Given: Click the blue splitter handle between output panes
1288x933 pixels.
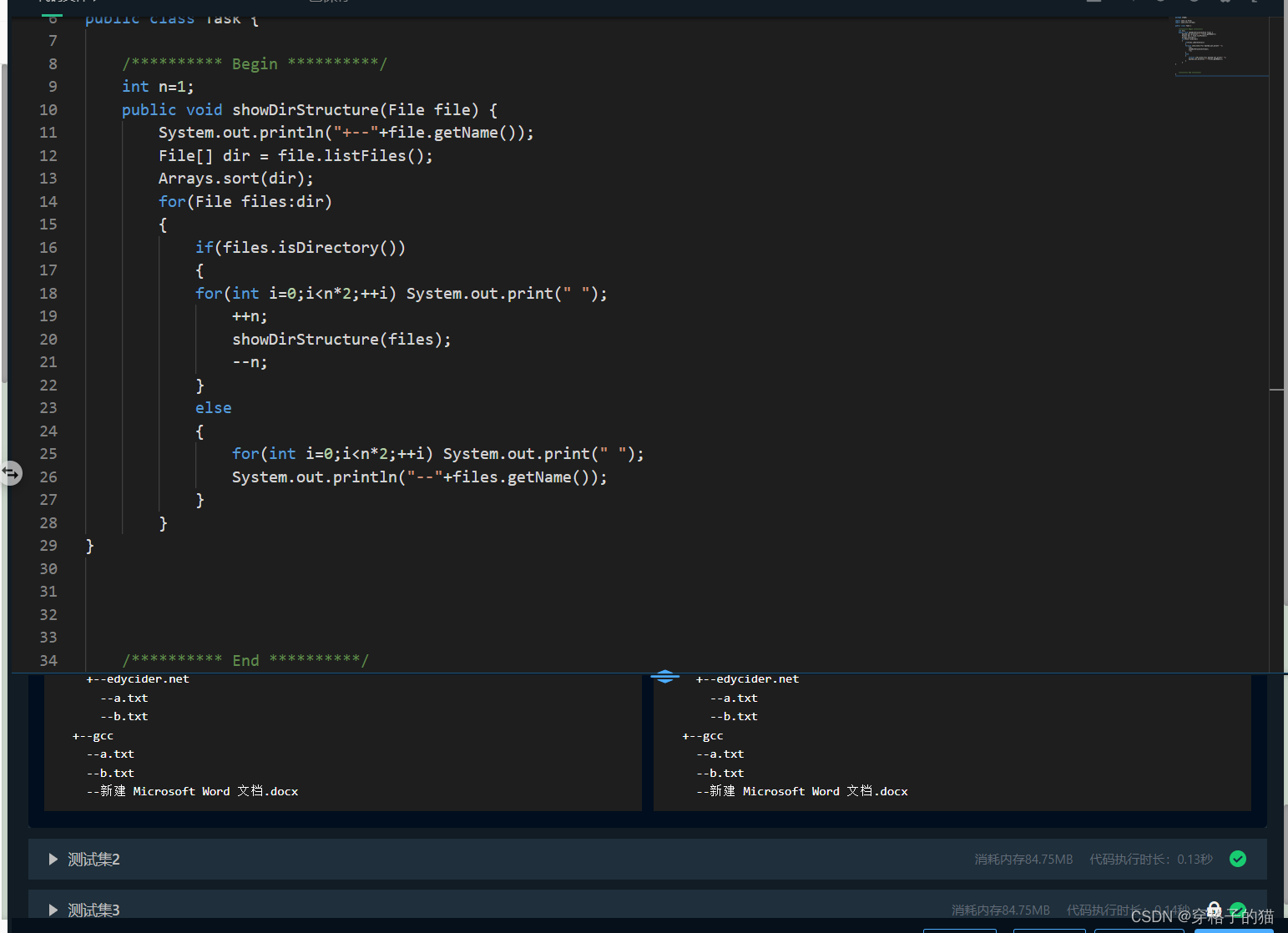Looking at the screenshot, I should 664,676.
